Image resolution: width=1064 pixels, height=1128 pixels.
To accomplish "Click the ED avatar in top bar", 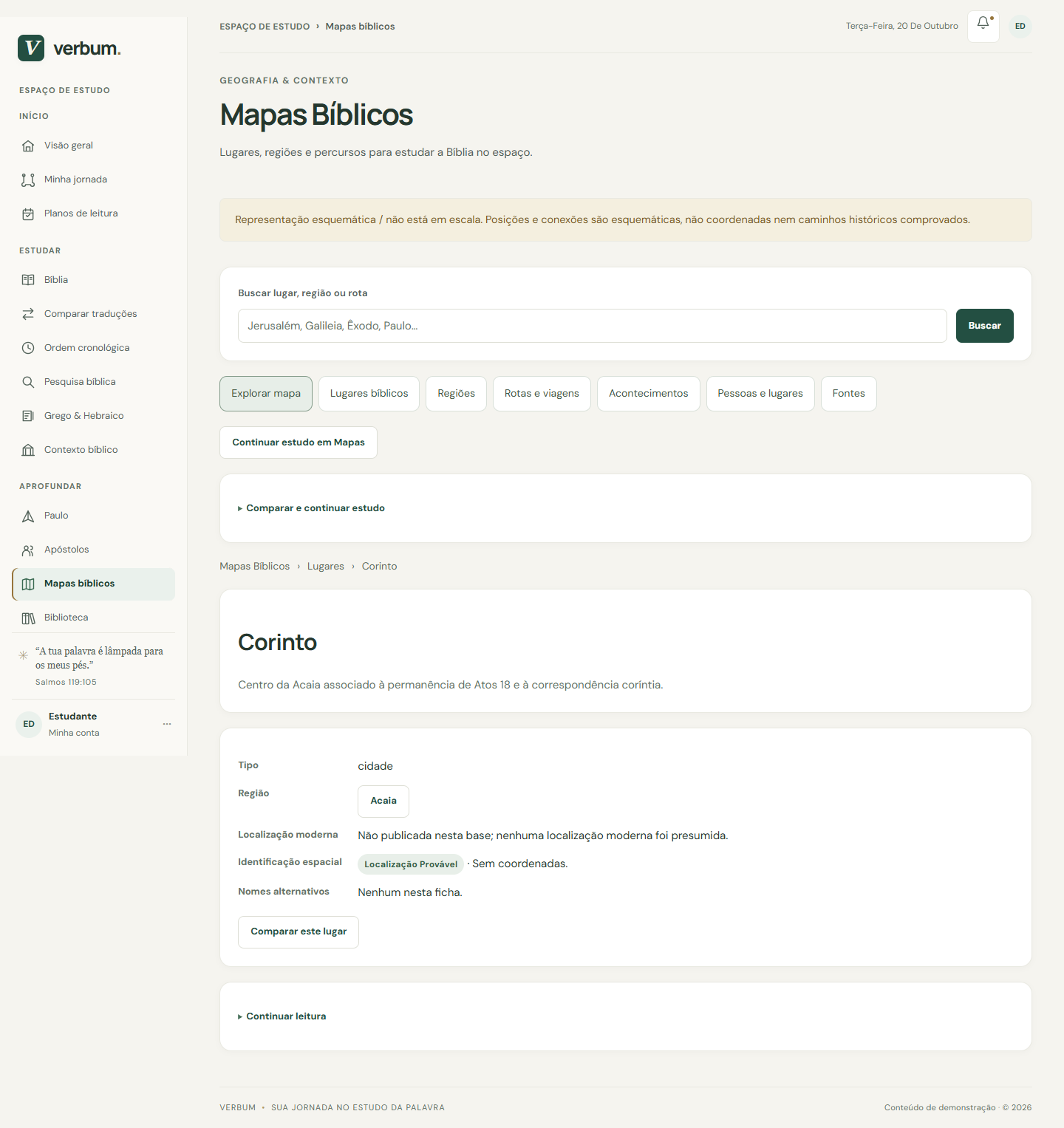I will (x=1020, y=26).
